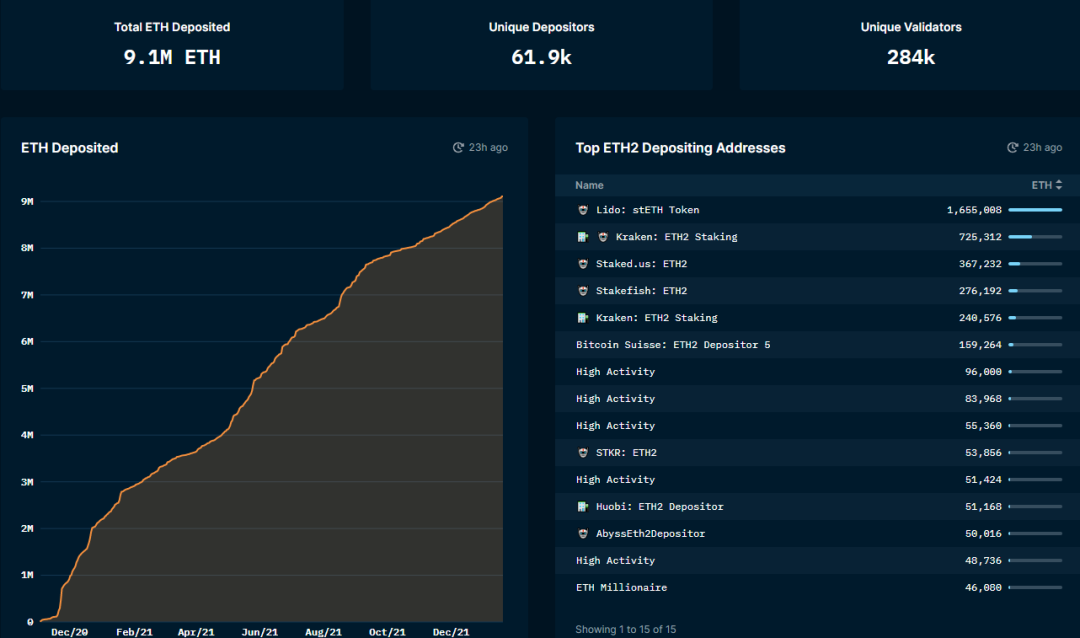Open the AbyssEth2Depositor address

click(x=650, y=533)
